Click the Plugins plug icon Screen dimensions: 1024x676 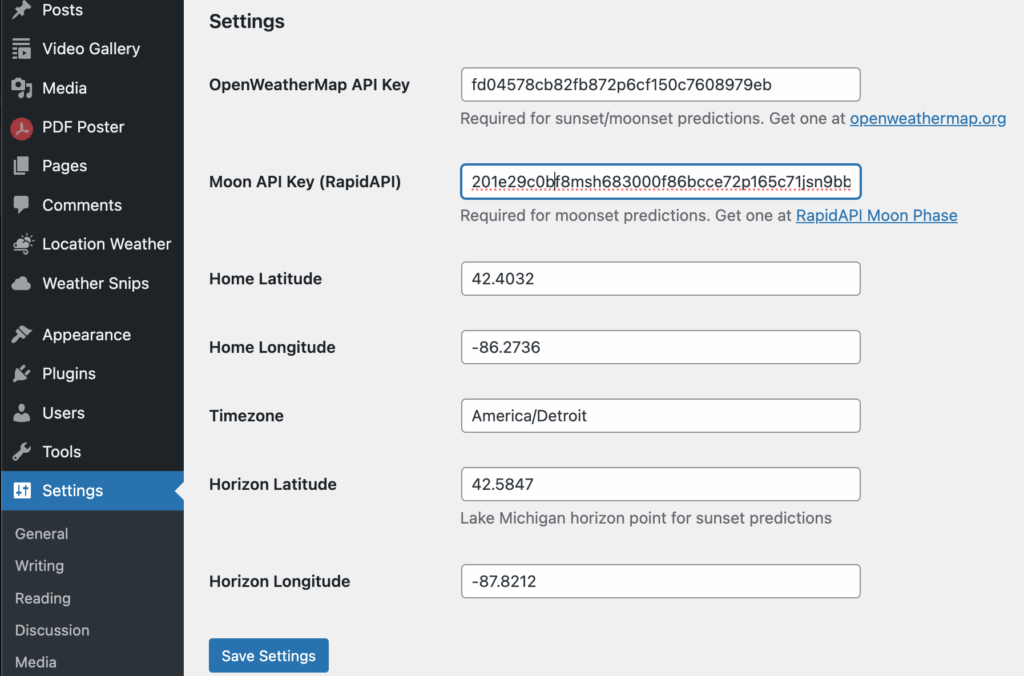pos(21,374)
